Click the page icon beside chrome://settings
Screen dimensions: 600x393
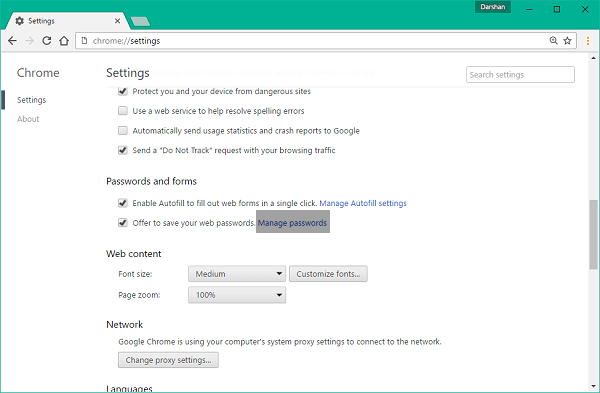pyautogui.click(x=85, y=41)
